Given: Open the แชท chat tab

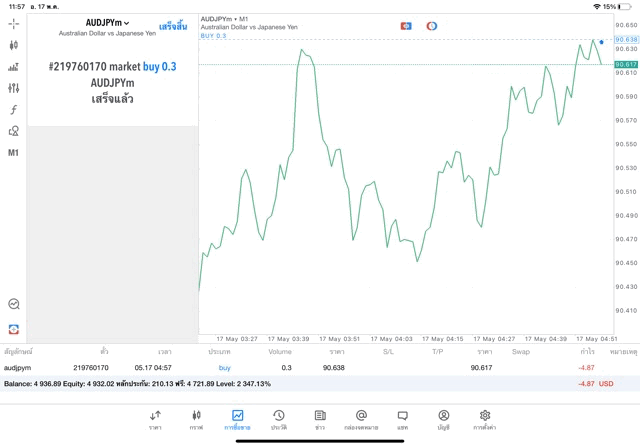Looking at the screenshot, I should tap(402, 420).
